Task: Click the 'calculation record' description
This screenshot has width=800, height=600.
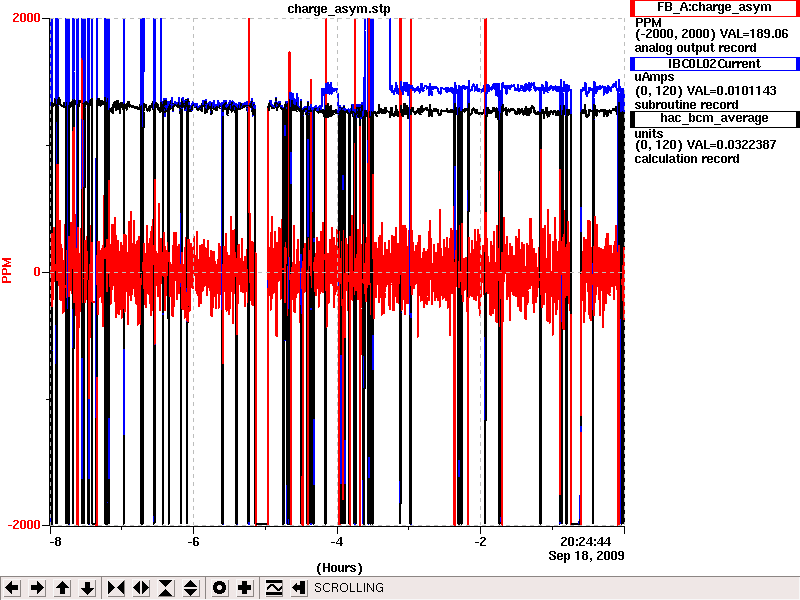Action: coord(687,159)
